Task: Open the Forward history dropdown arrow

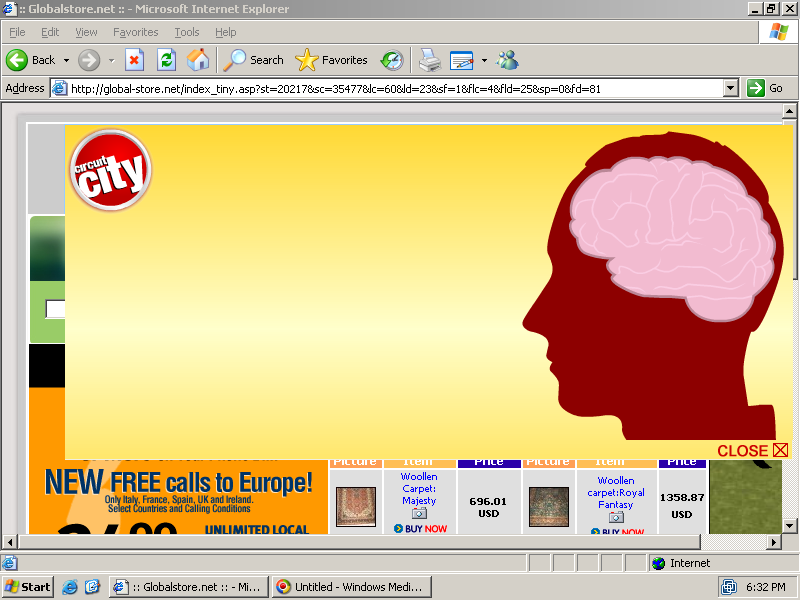Action: (111, 60)
